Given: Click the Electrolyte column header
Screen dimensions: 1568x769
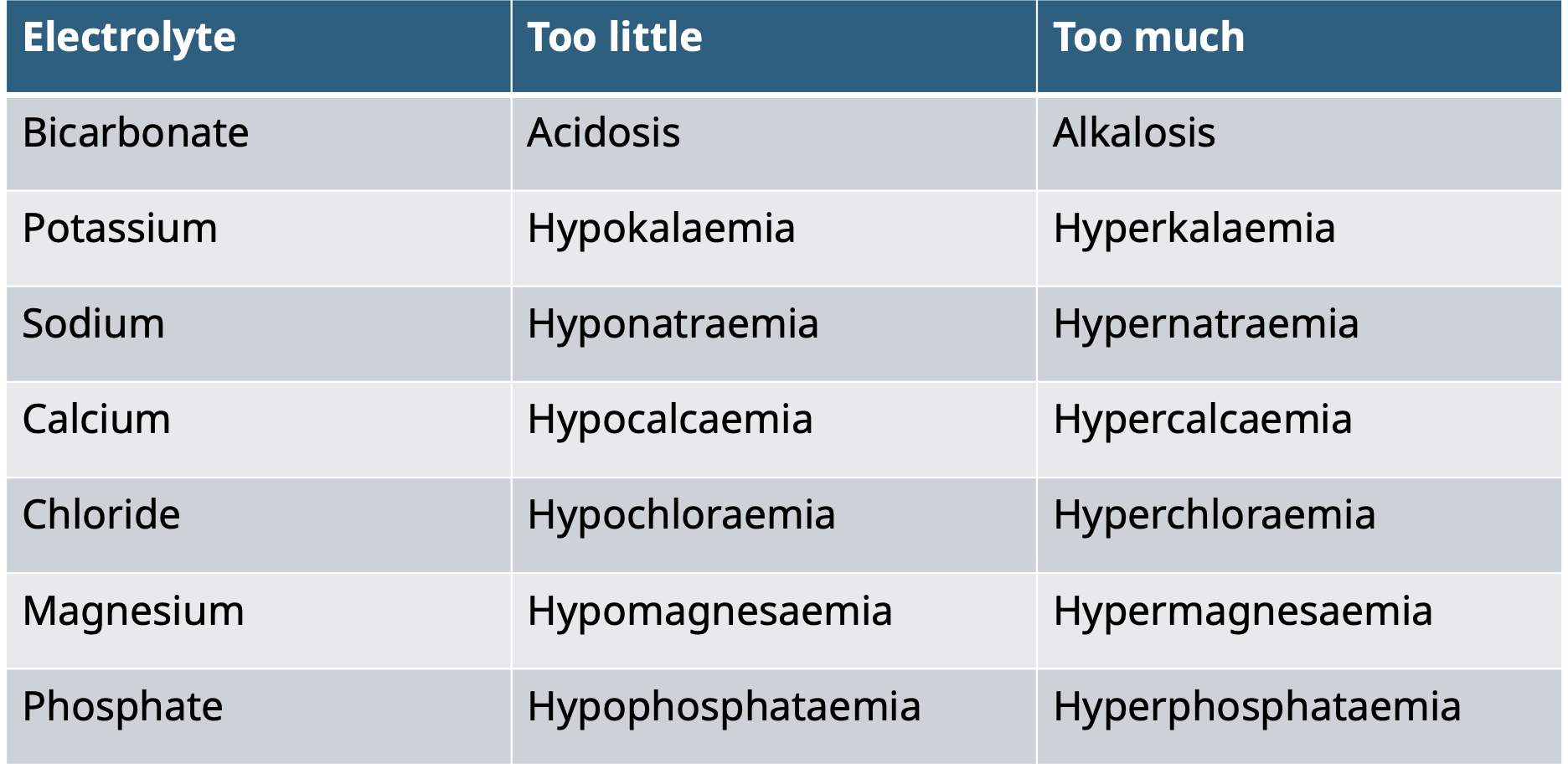Looking at the screenshot, I should 130,38.
